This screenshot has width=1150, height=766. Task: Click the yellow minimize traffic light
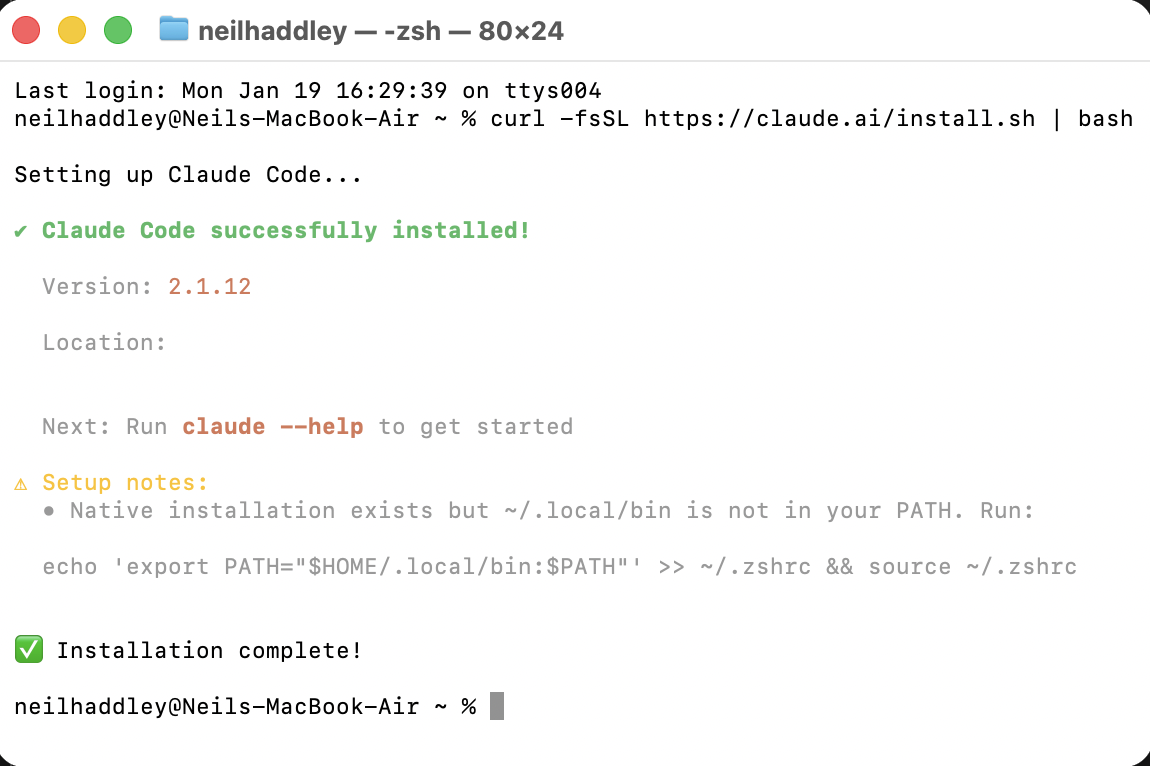tap(72, 31)
